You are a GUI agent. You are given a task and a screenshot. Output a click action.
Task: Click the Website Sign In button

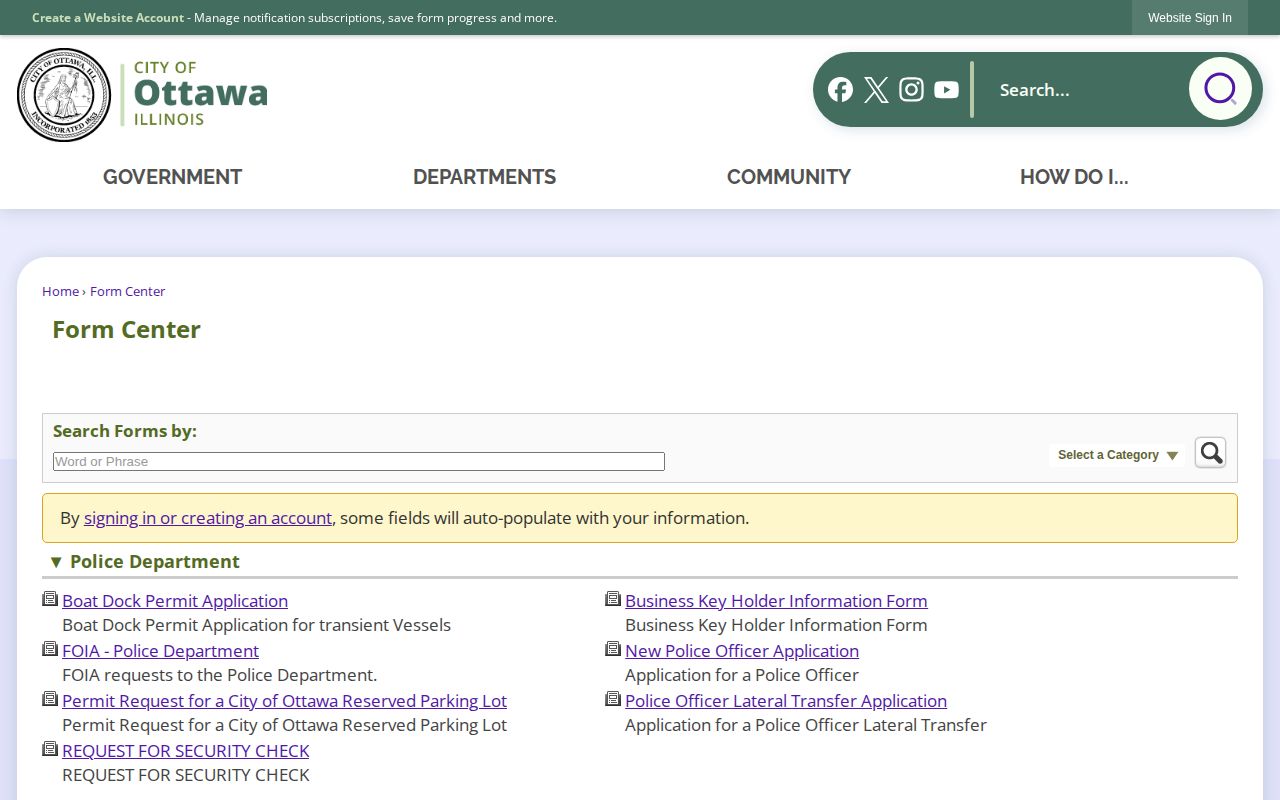[1190, 18]
